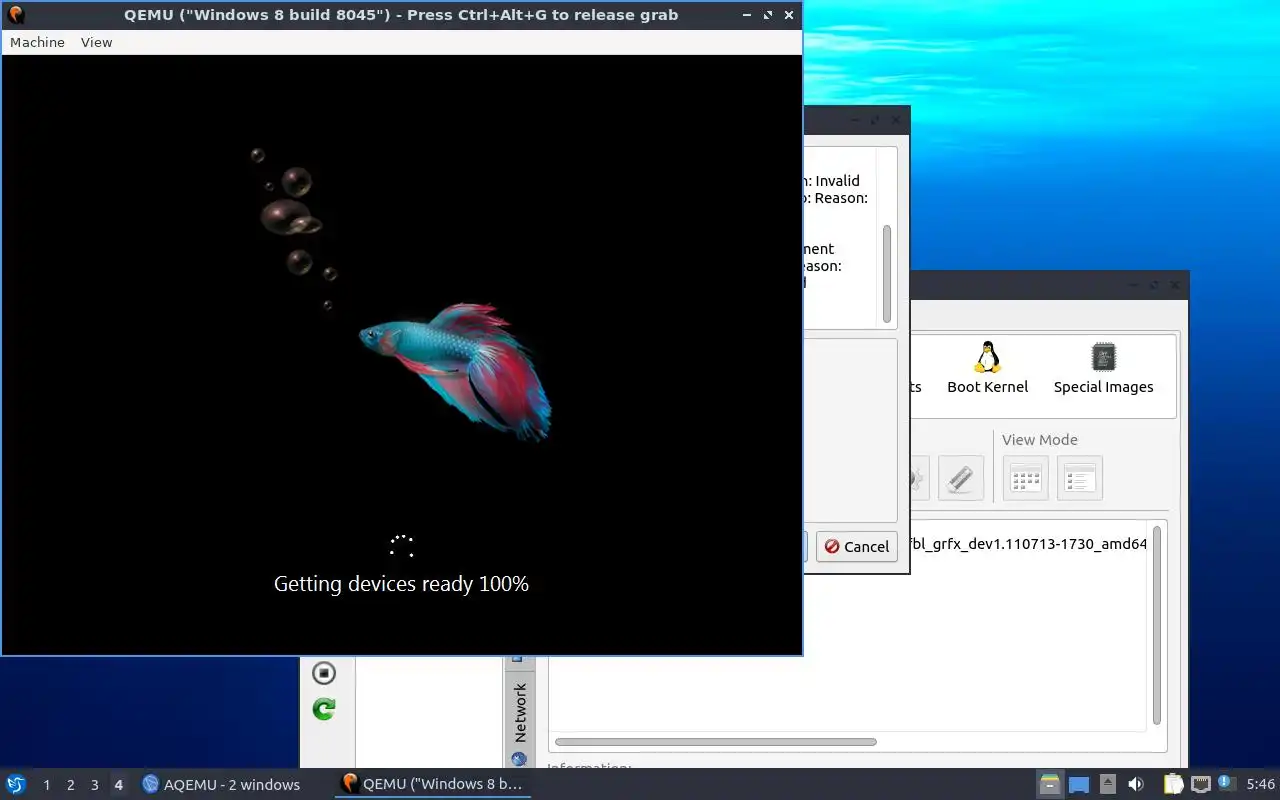Open the Lubuntu start menu on taskbar
The image size is (1280, 800).
16,784
